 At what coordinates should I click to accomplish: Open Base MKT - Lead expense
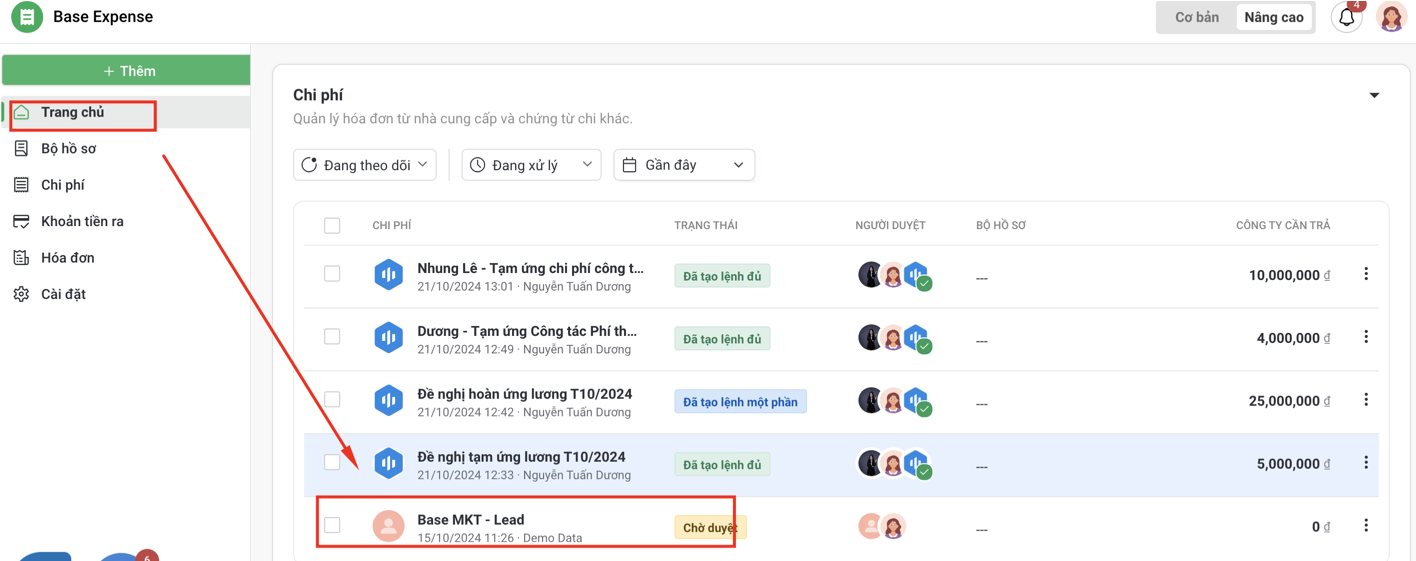coord(471,520)
